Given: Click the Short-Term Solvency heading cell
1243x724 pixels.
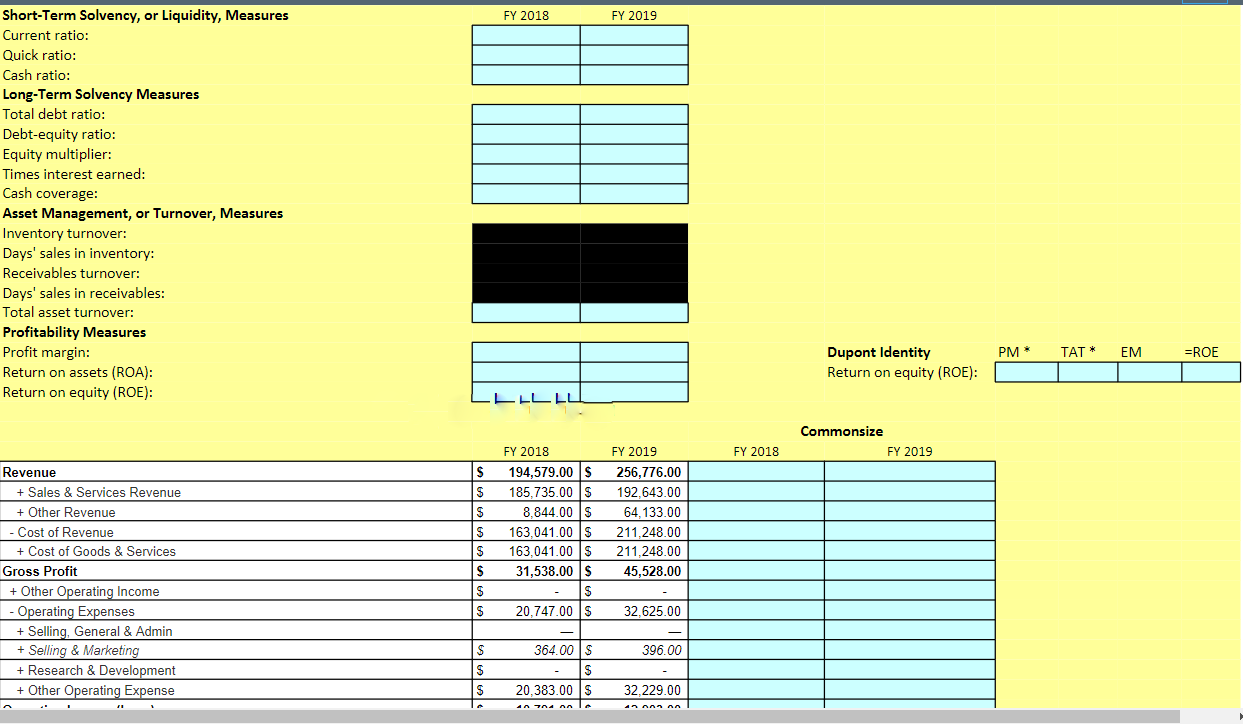Looking at the screenshot, I should point(144,15).
